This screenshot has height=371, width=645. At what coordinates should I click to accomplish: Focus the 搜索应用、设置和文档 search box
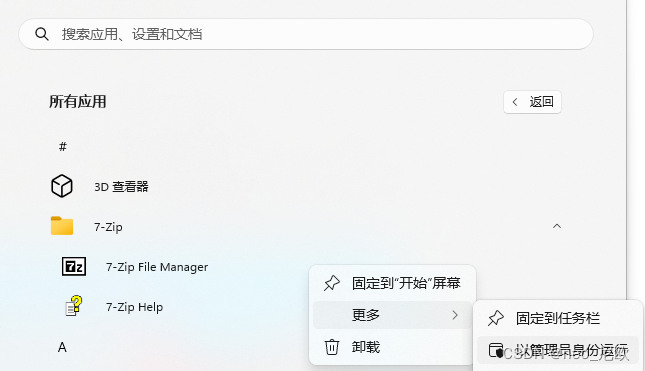pos(306,34)
